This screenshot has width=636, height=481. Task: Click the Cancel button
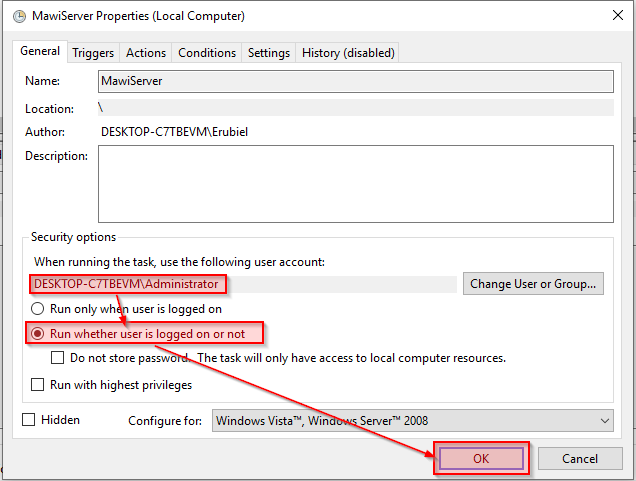579,459
